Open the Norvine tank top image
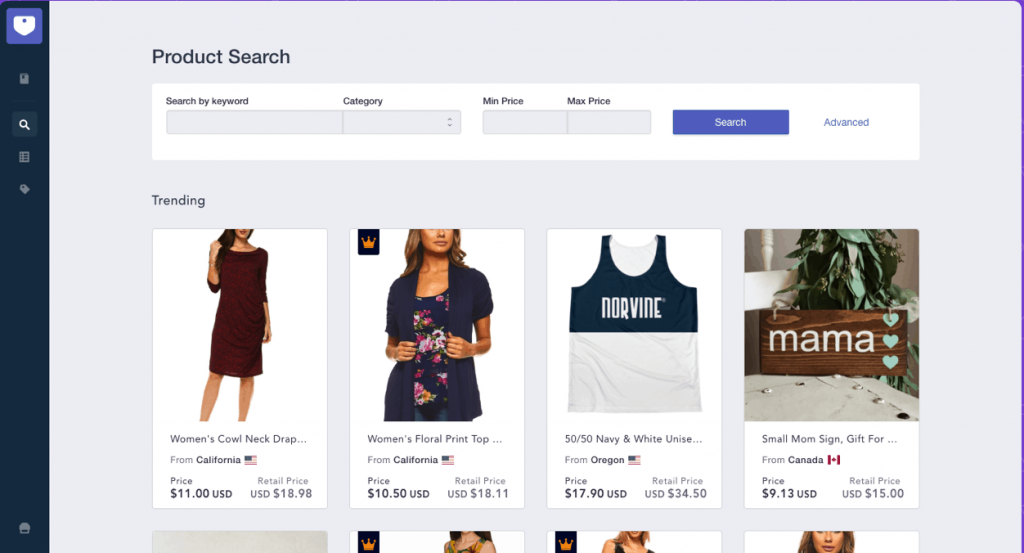This screenshot has height=553, width=1024. (x=634, y=325)
